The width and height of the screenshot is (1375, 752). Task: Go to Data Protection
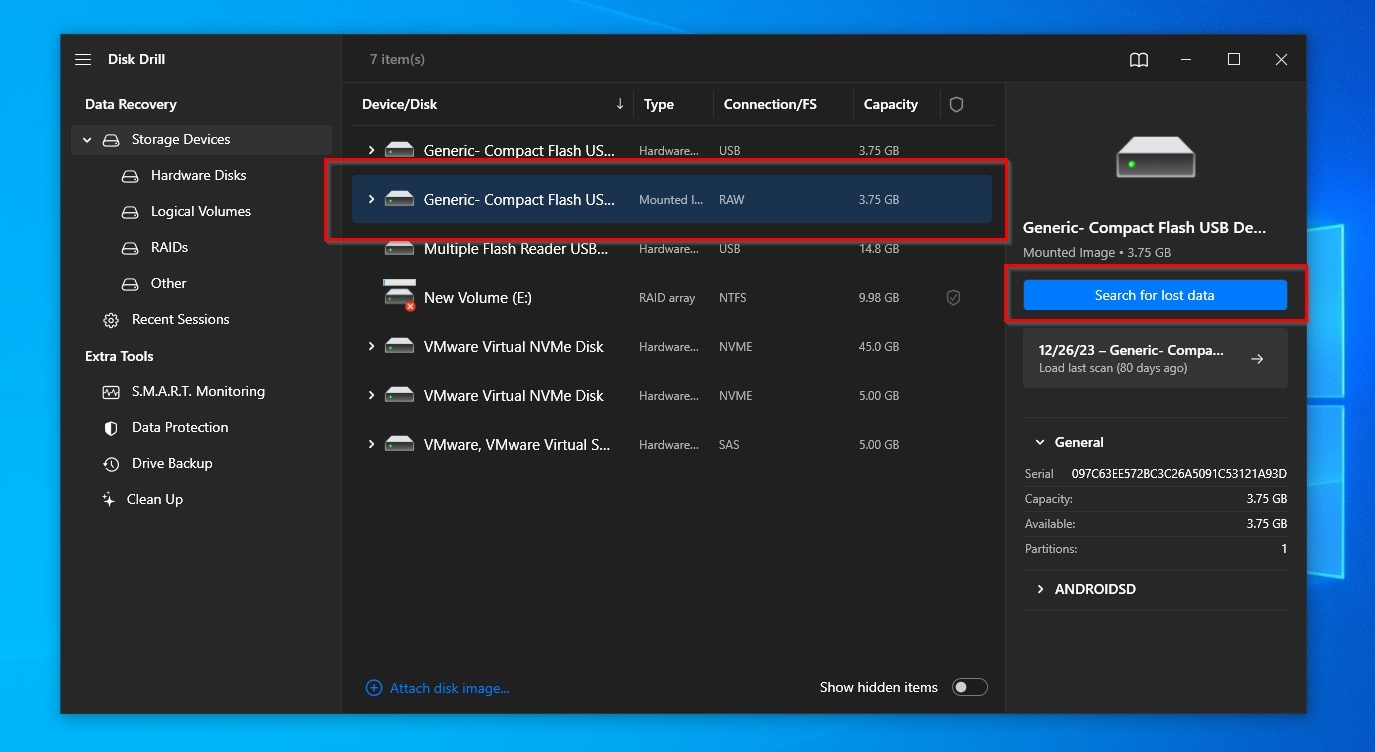tap(180, 428)
